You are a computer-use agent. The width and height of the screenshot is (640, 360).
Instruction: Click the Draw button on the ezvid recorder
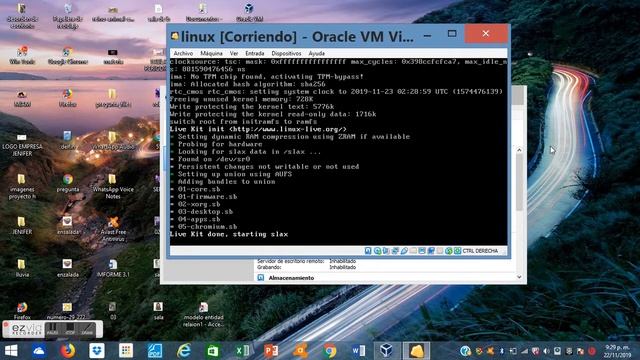(x=87, y=329)
